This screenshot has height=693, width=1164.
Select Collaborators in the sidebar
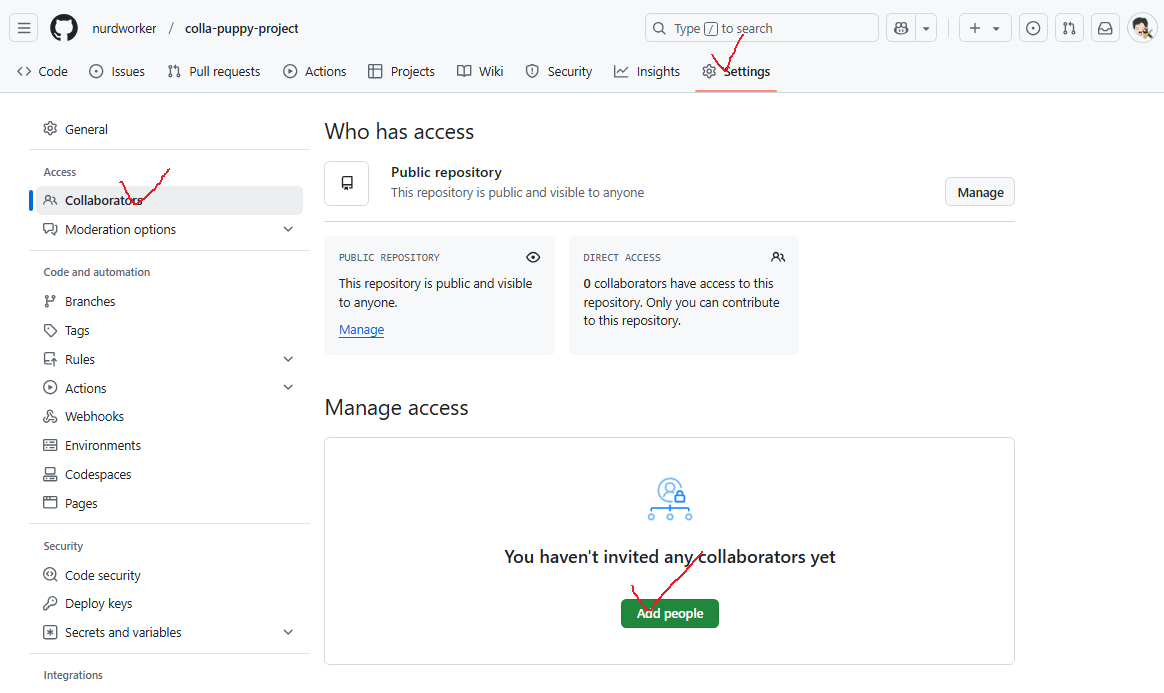pos(169,200)
